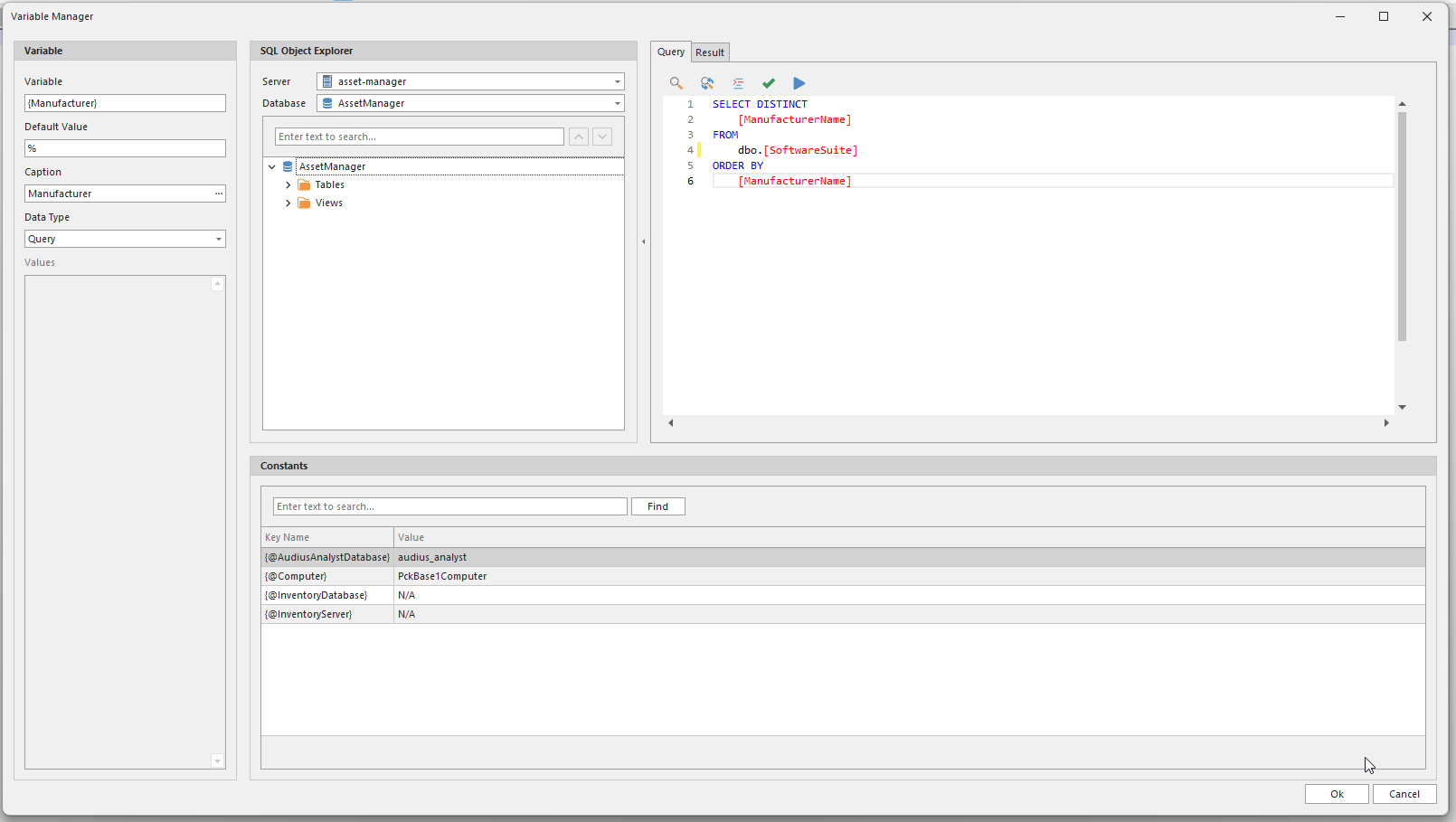1456x822 pixels.
Task: Close the Variable Manager window
Action: point(1427,16)
